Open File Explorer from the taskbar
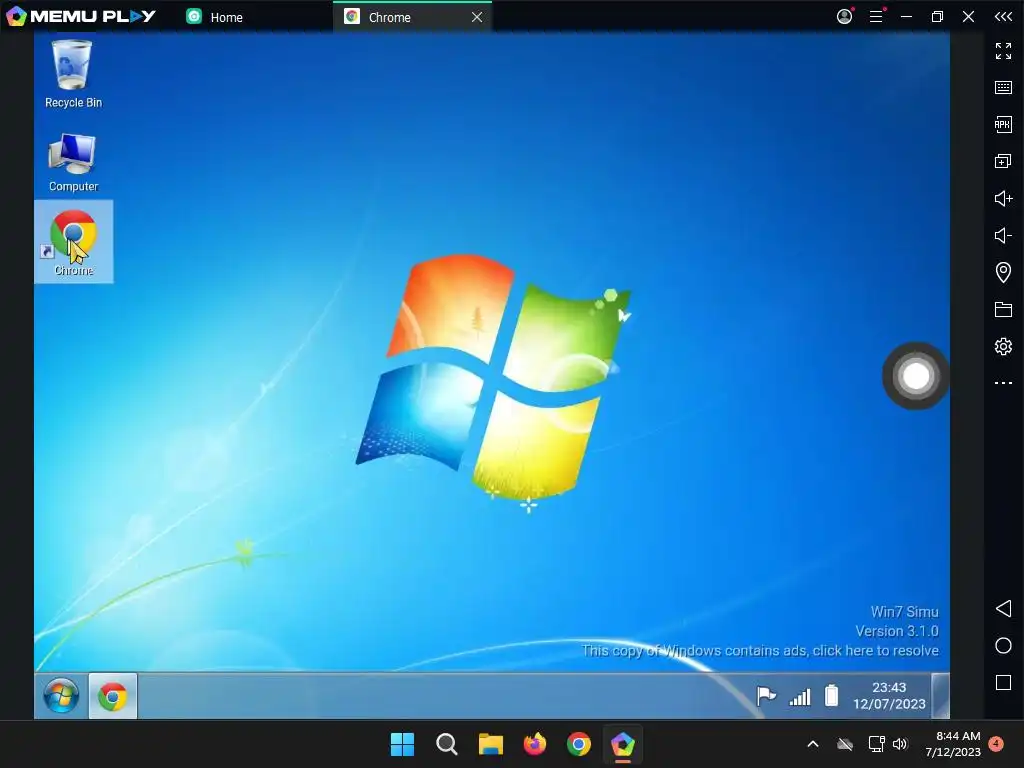This screenshot has width=1024, height=768. coord(490,744)
